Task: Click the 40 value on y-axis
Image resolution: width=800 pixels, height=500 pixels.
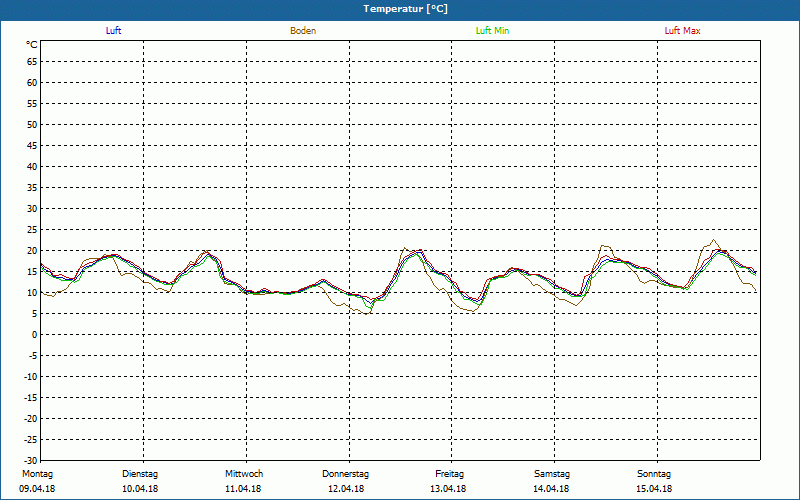Action: [32, 167]
